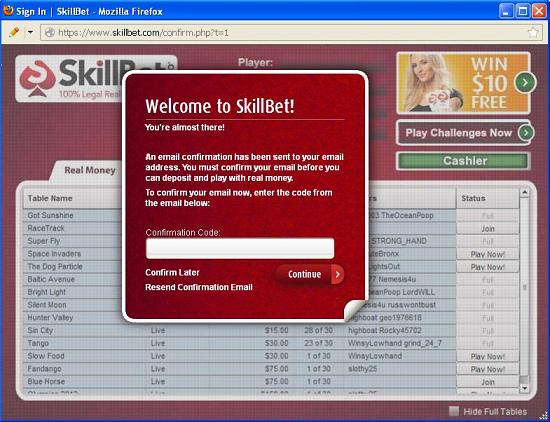This screenshot has height=422, width=550.
Task: Switch to the Real Money tab
Action: pyautogui.click(x=90, y=170)
